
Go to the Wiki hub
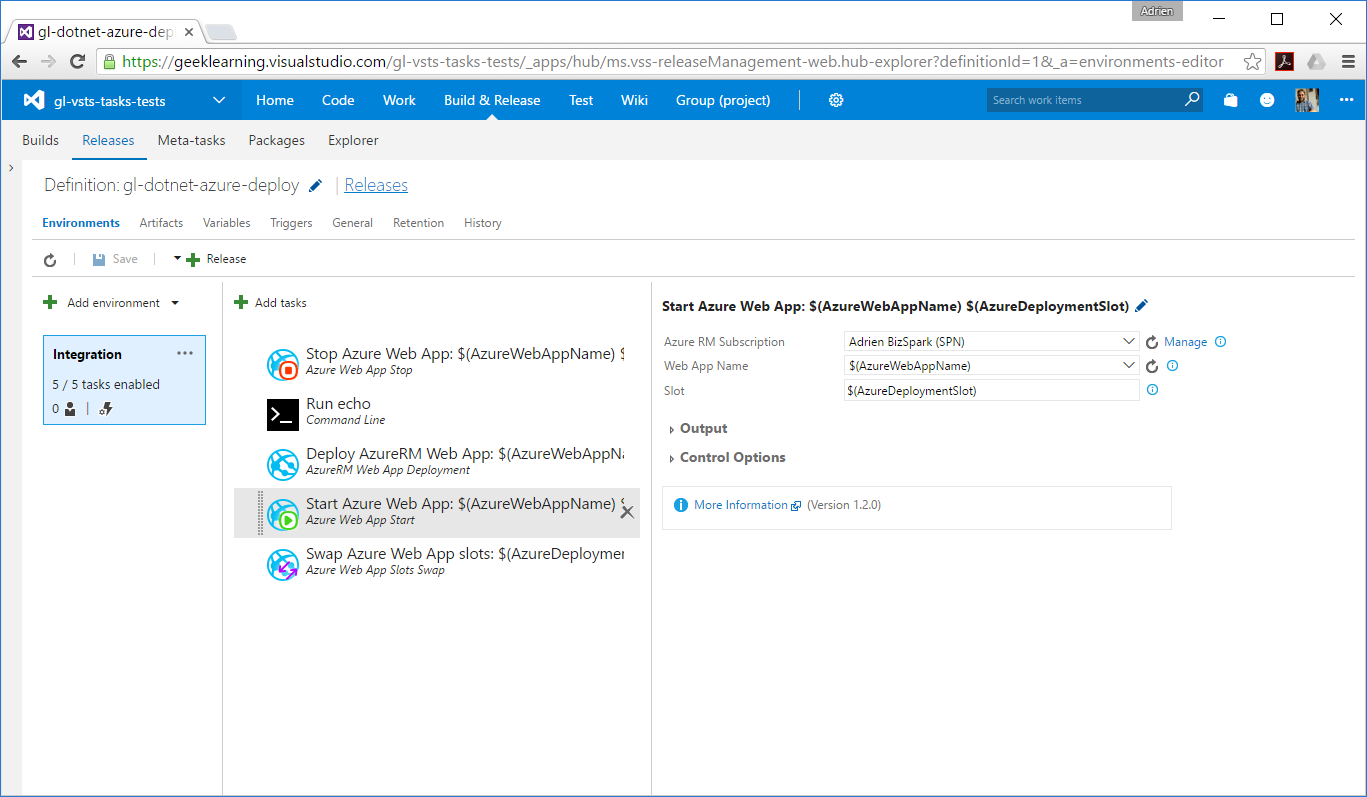pos(634,100)
